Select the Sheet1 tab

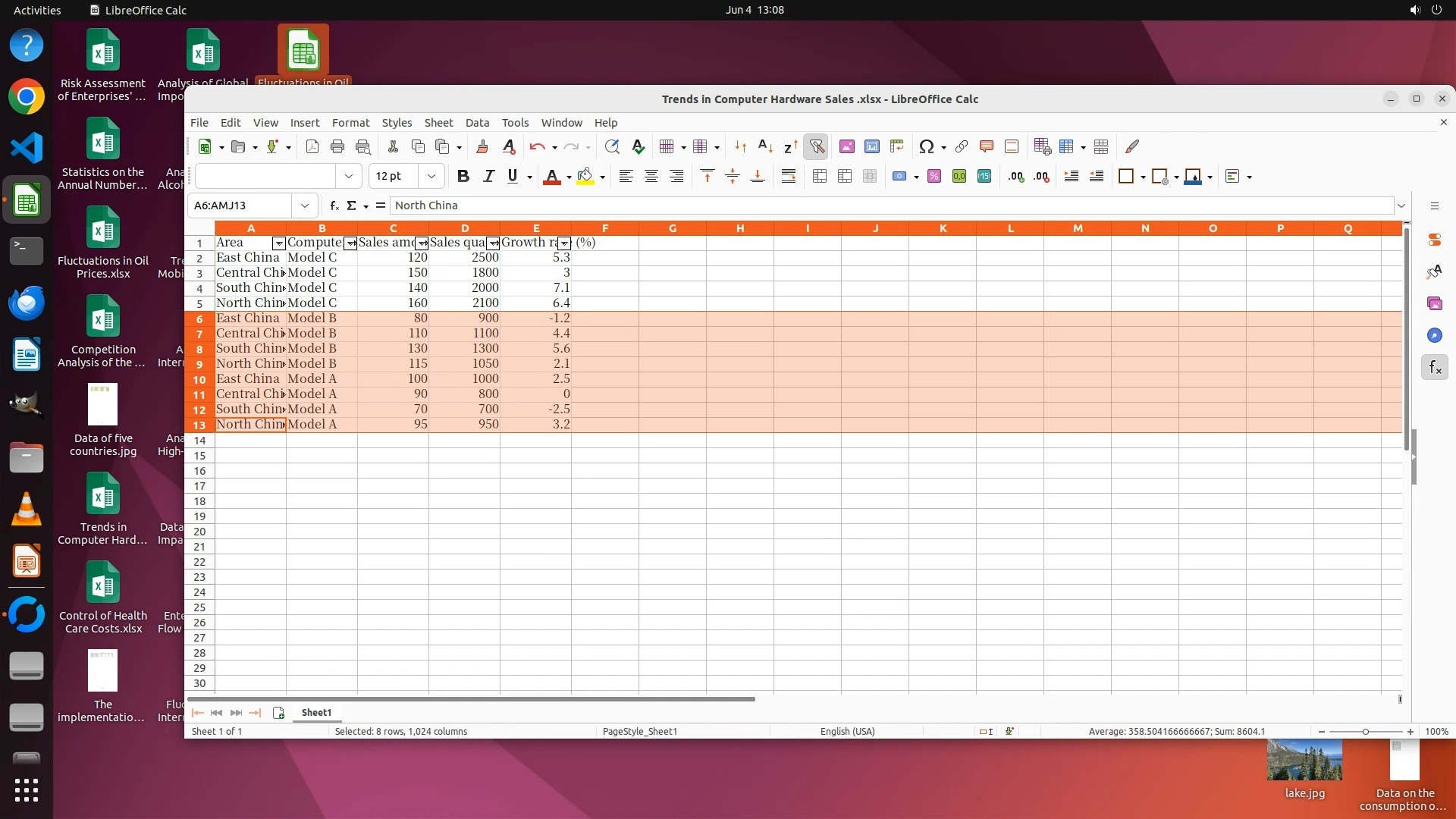click(316, 712)
